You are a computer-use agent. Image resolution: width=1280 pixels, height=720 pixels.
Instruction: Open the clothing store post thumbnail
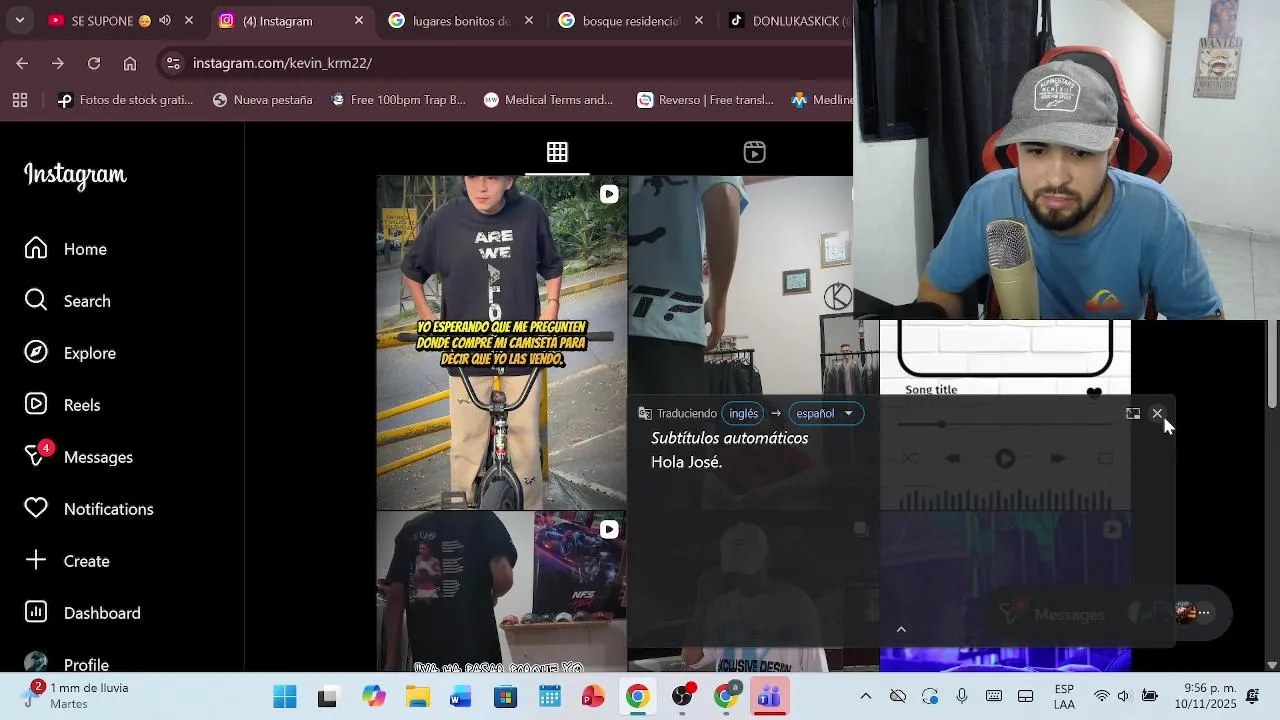tap(740, 285)
